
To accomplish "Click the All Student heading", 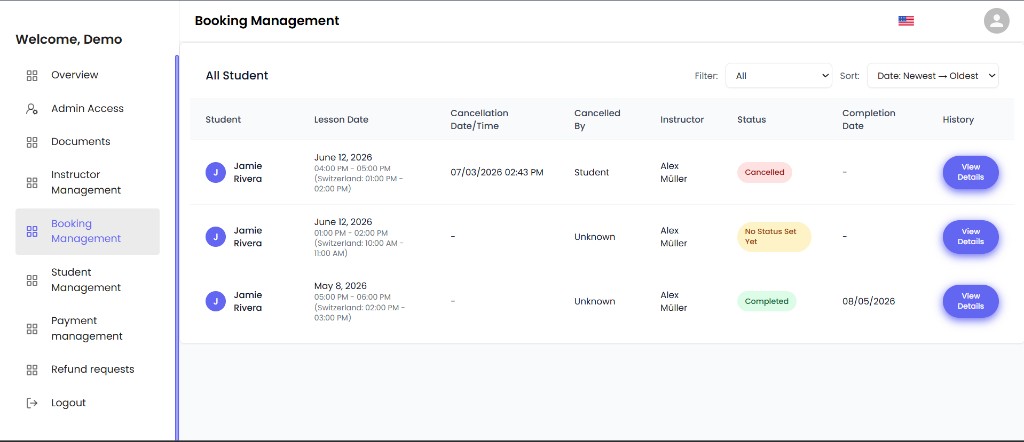I will (237, 76).
